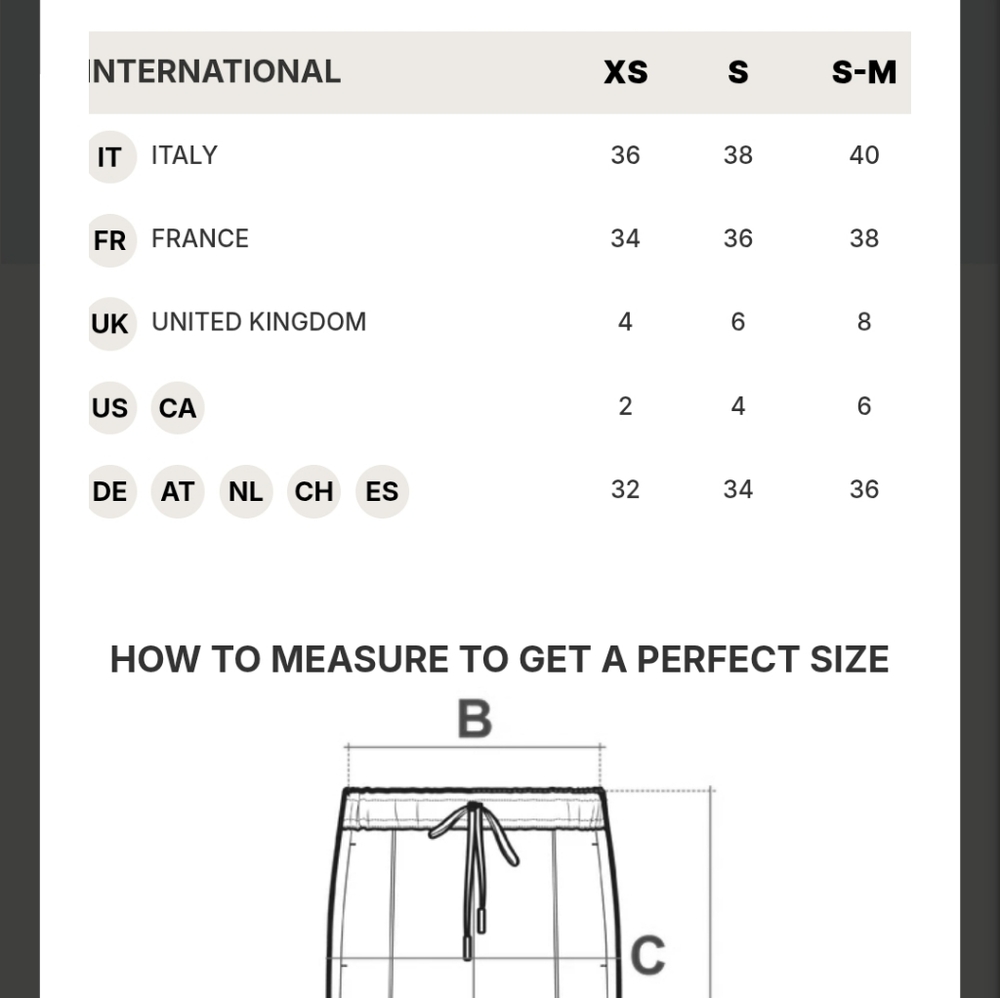Click the IT country badge
This screenshot has width=1000, height=998.
pos(112,157)
